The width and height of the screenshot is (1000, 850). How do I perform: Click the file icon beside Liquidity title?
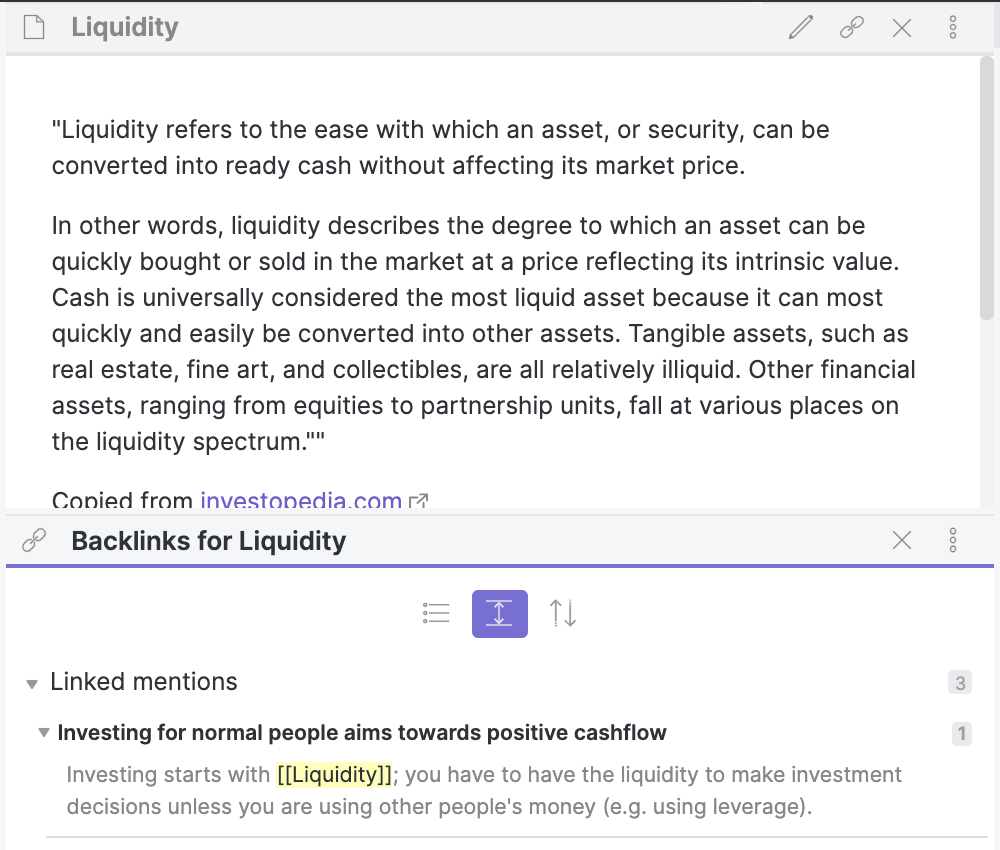(x=34, y=27)
